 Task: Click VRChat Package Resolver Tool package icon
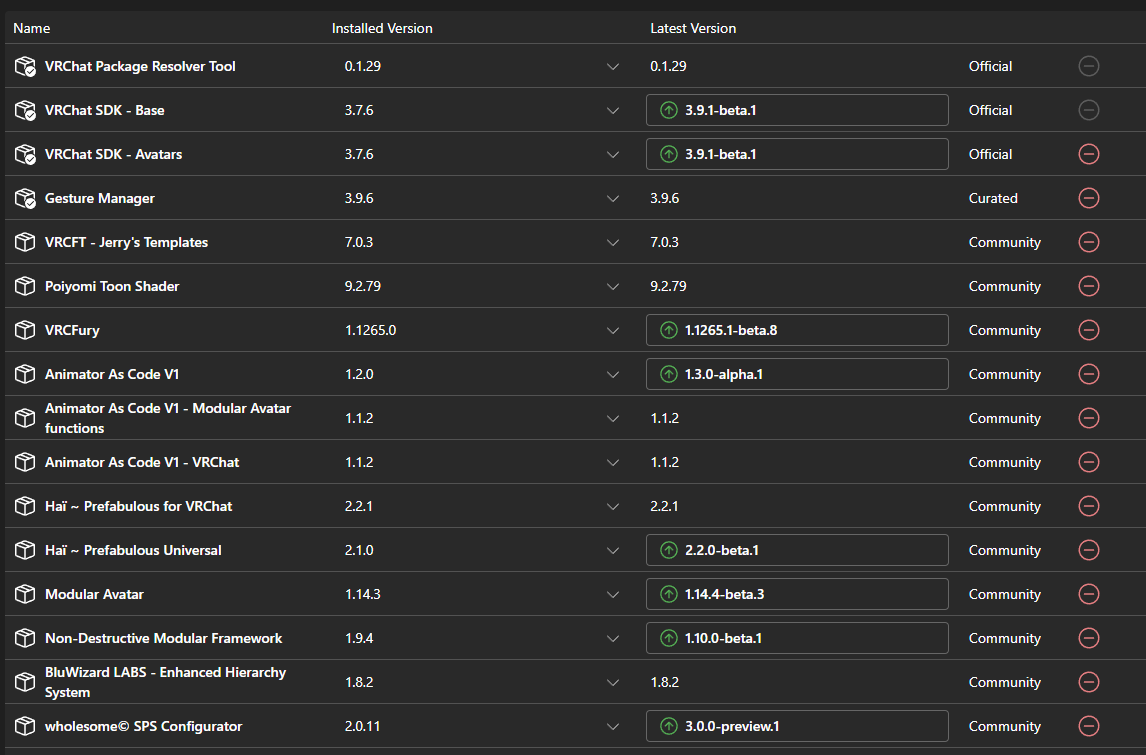pyautogui.click(x=25, y=67)
